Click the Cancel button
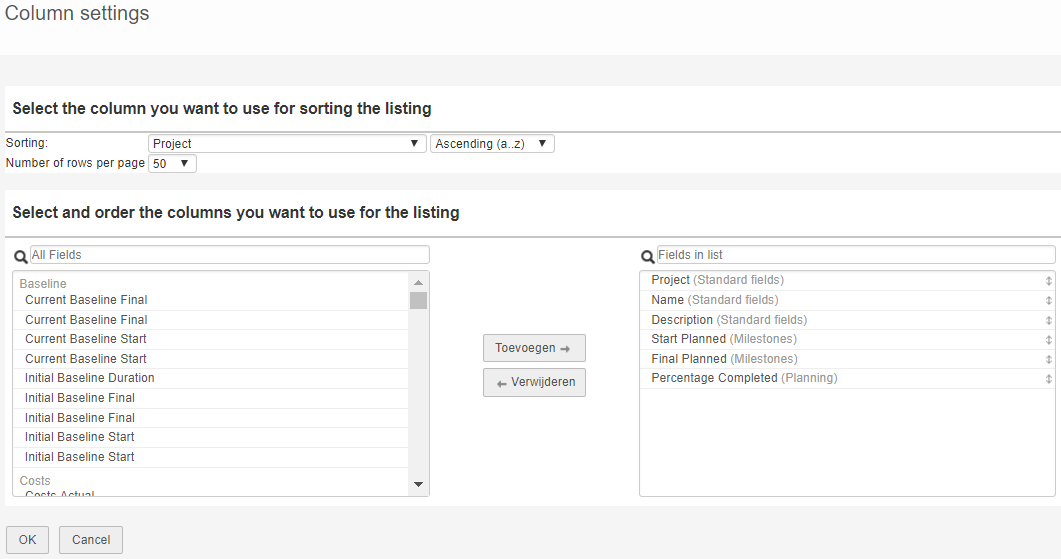 point(91,539)
